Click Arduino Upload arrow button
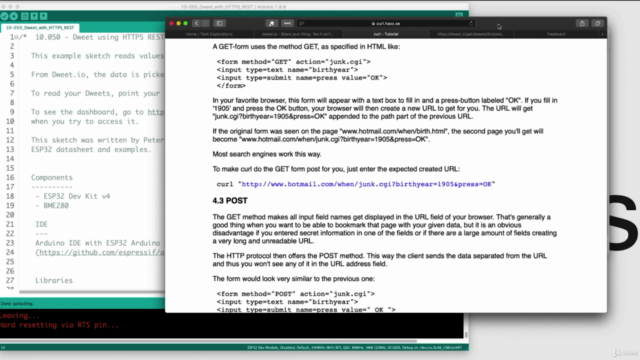The width and height of the screenshot is (640, 360). click(14, 16)
